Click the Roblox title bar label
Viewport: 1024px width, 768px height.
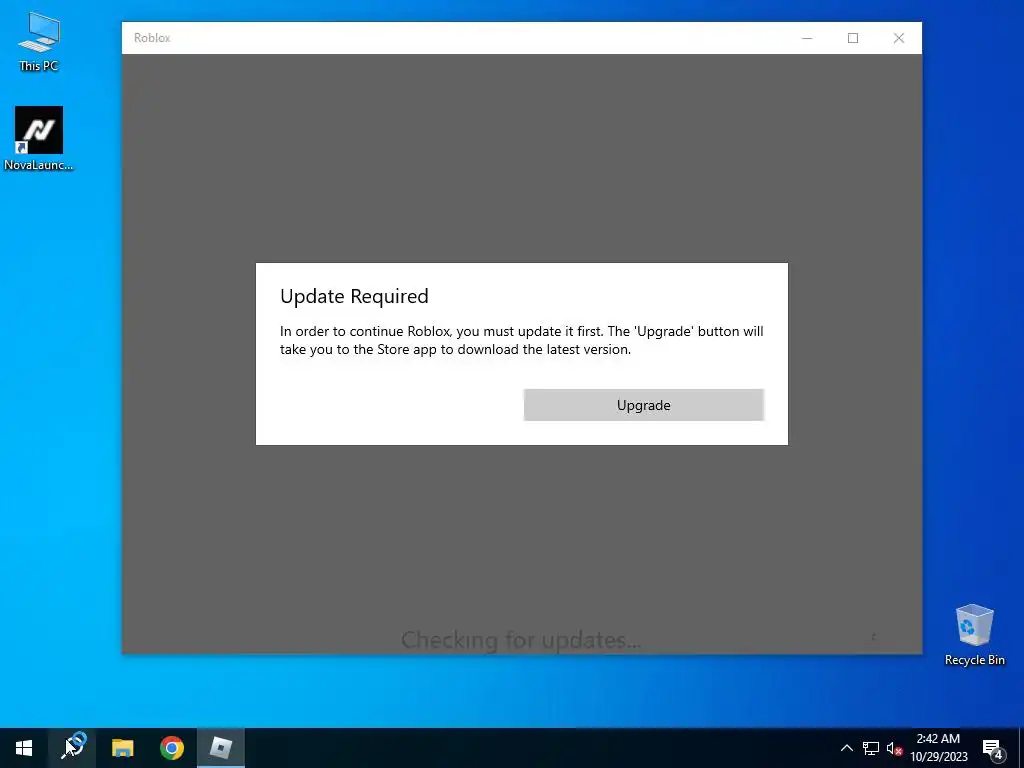[152, 38]
